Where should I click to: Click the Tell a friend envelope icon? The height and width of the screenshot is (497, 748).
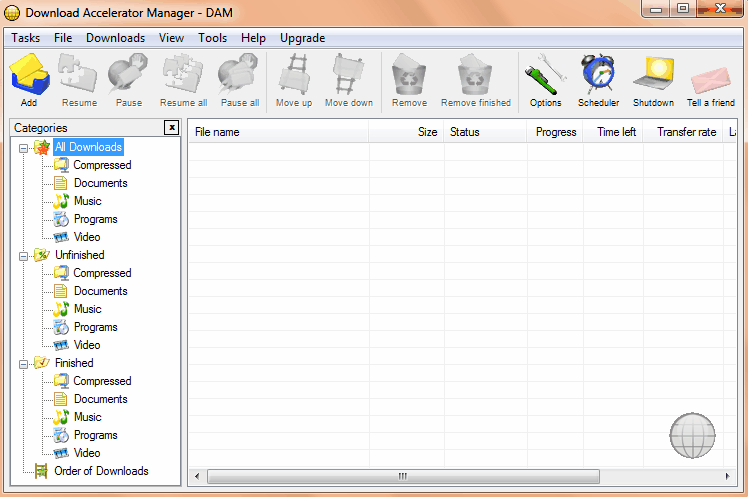[x=711, y=80]
